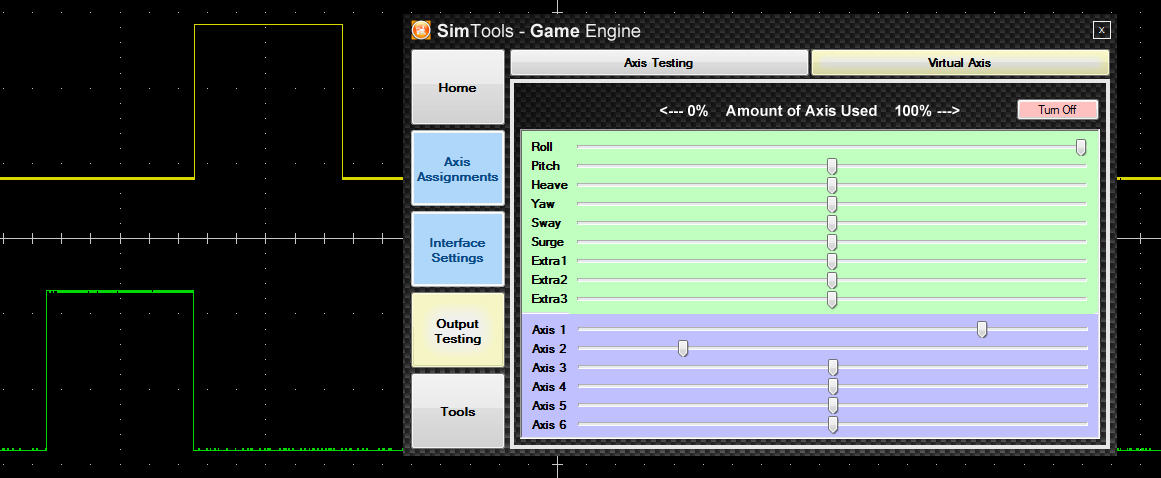Go to Output Testing section
The width and height of the screenshot is (1161, 478).
[x=458, y=331]
